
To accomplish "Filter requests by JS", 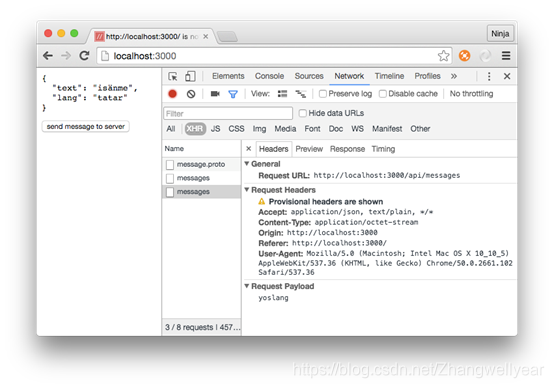I will point(215,129).
